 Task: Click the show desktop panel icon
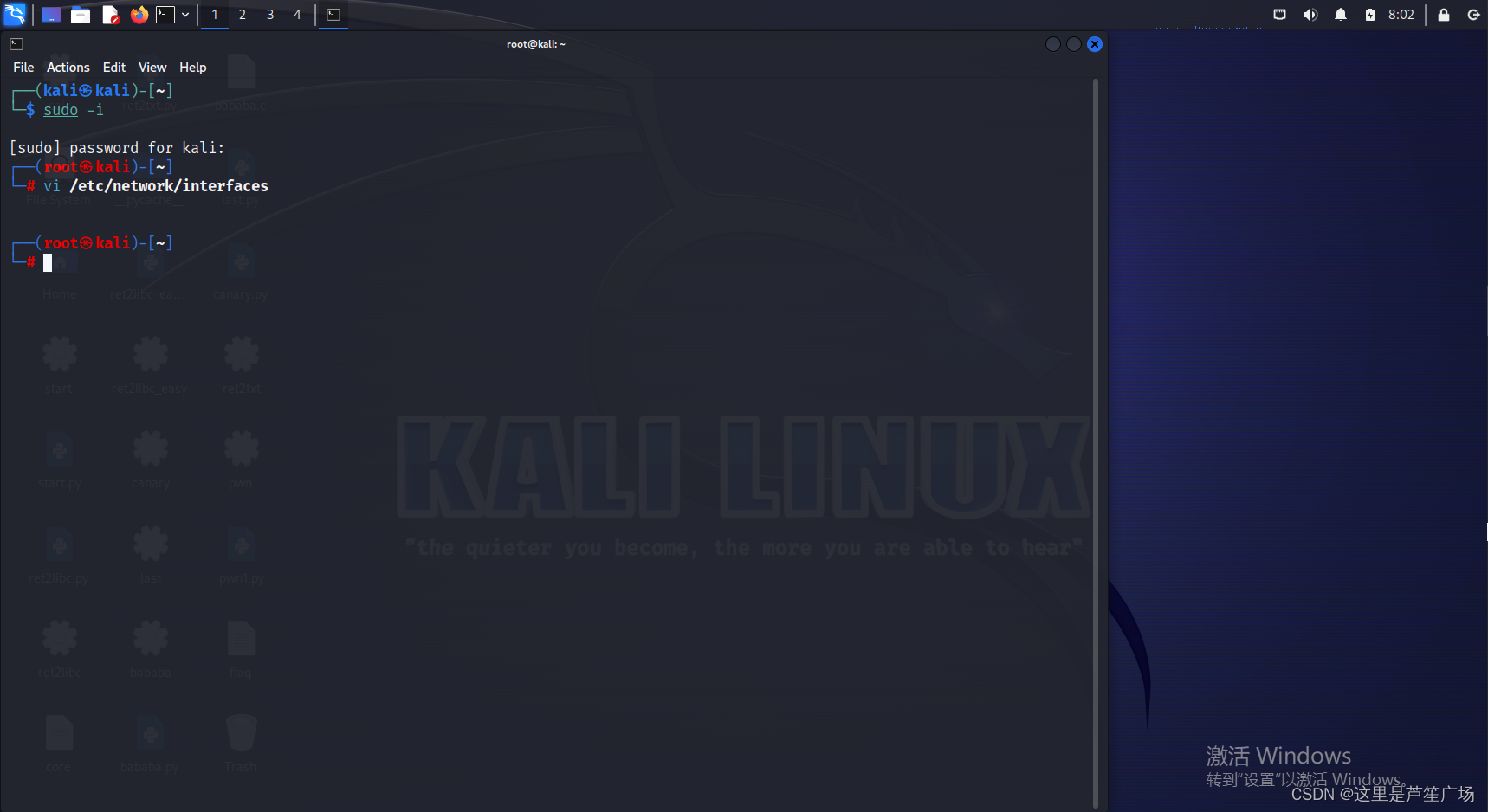(51, 15)
